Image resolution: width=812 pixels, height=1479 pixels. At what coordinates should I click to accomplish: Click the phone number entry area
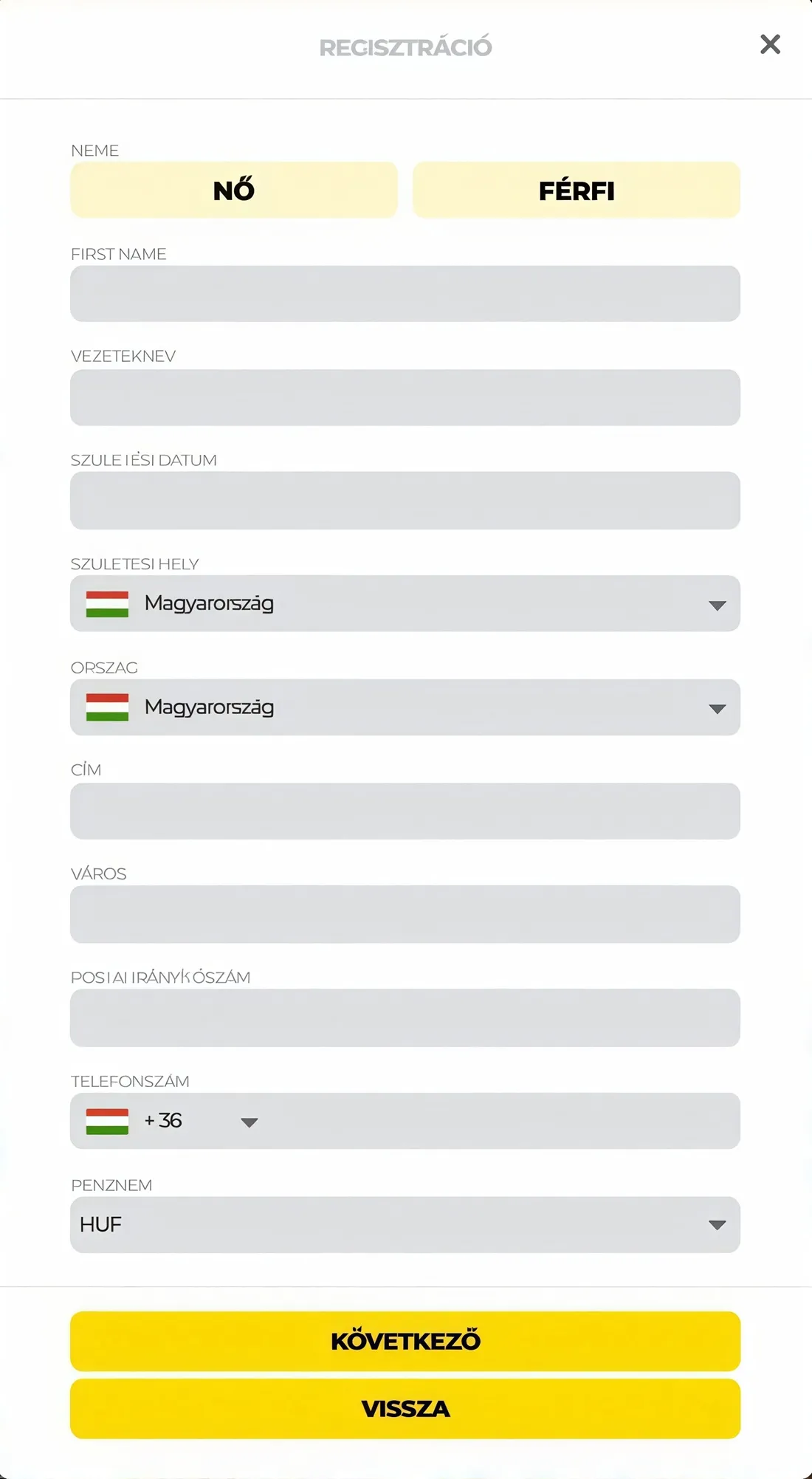coord(502,1121)
